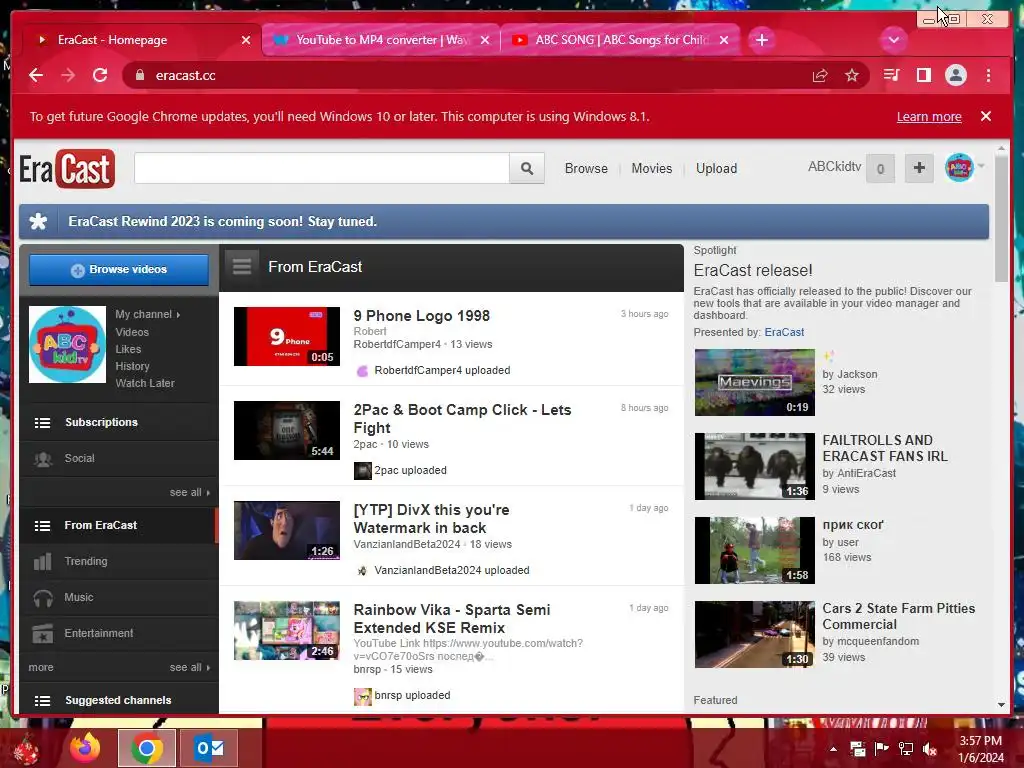Dismiss the Chrome update infobar
Image resolution: width=1024 pixels, height=768 pixels.
985,116
